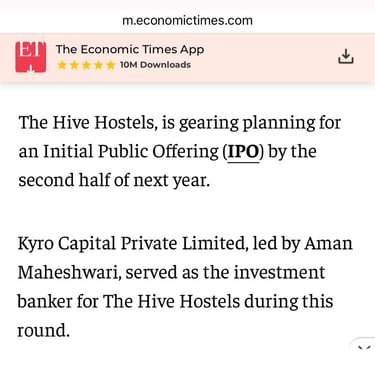This screenshot has width=375, height=372.
Task: Click second half of next year text
Action: tap(114, 181)
